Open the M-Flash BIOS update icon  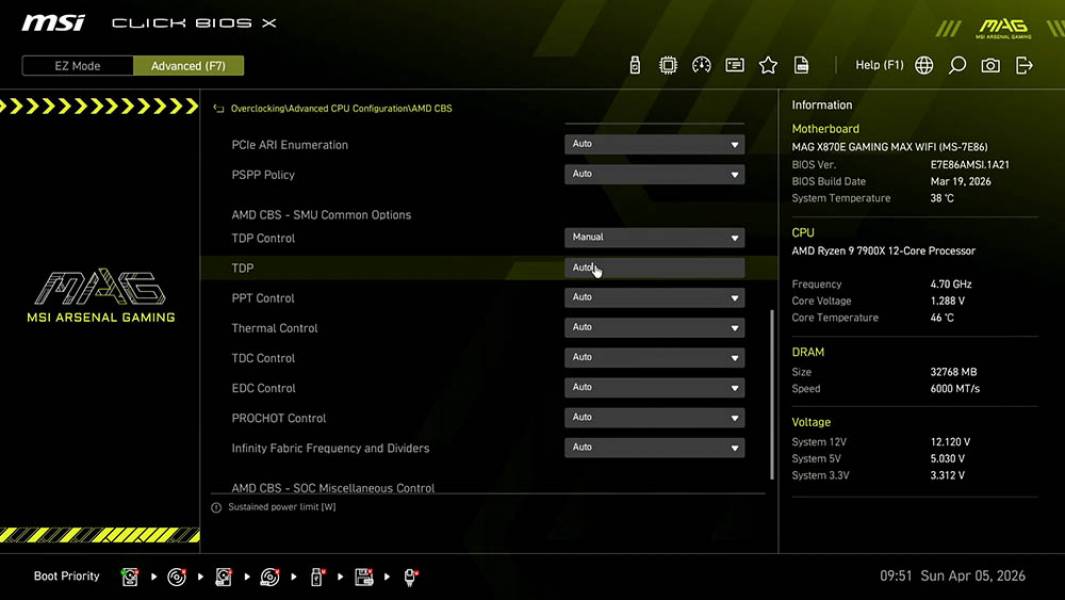tap(634, 64)
